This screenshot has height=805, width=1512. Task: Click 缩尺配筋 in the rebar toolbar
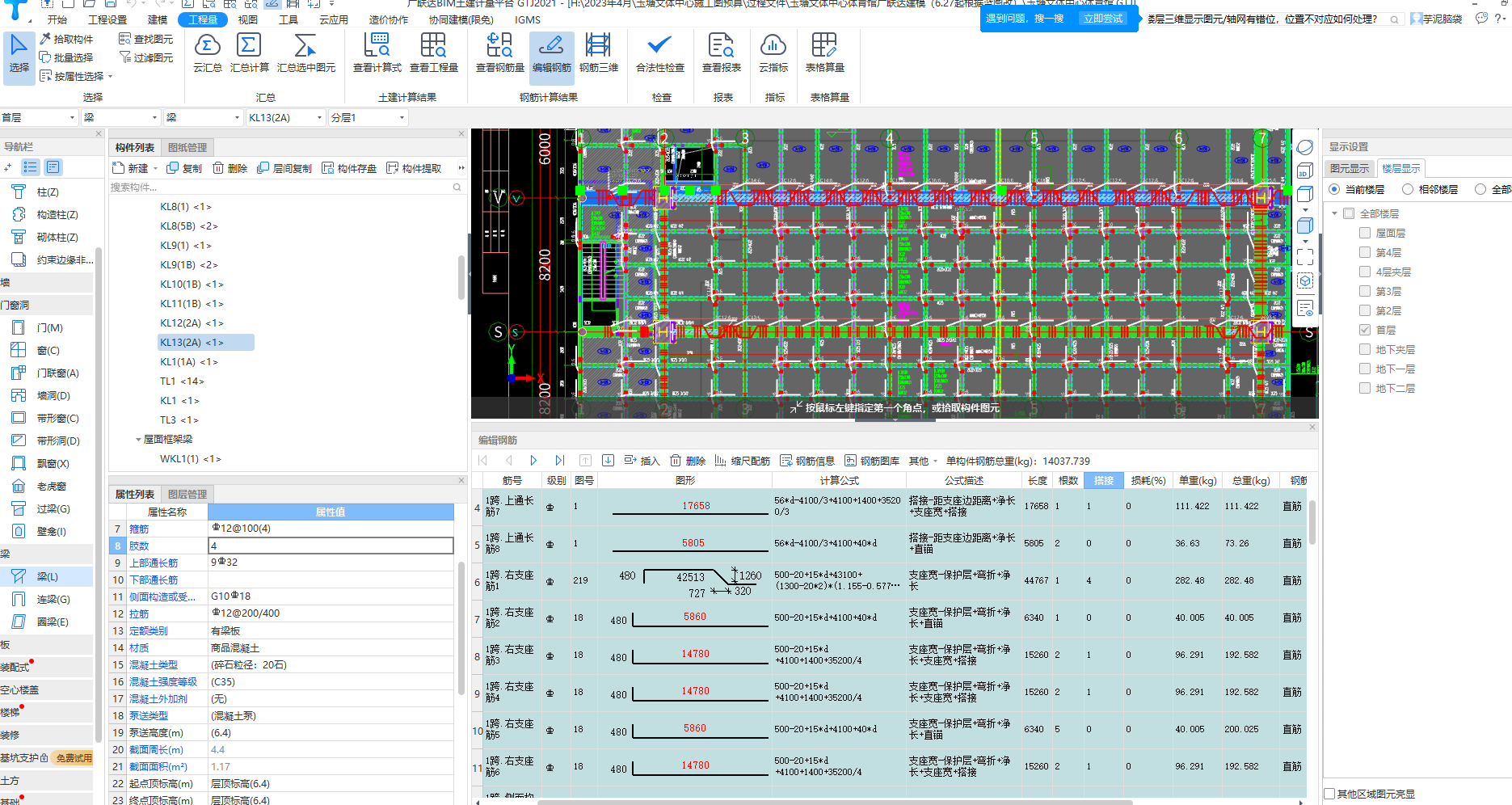pyautogui.click(x=743, y=461)
